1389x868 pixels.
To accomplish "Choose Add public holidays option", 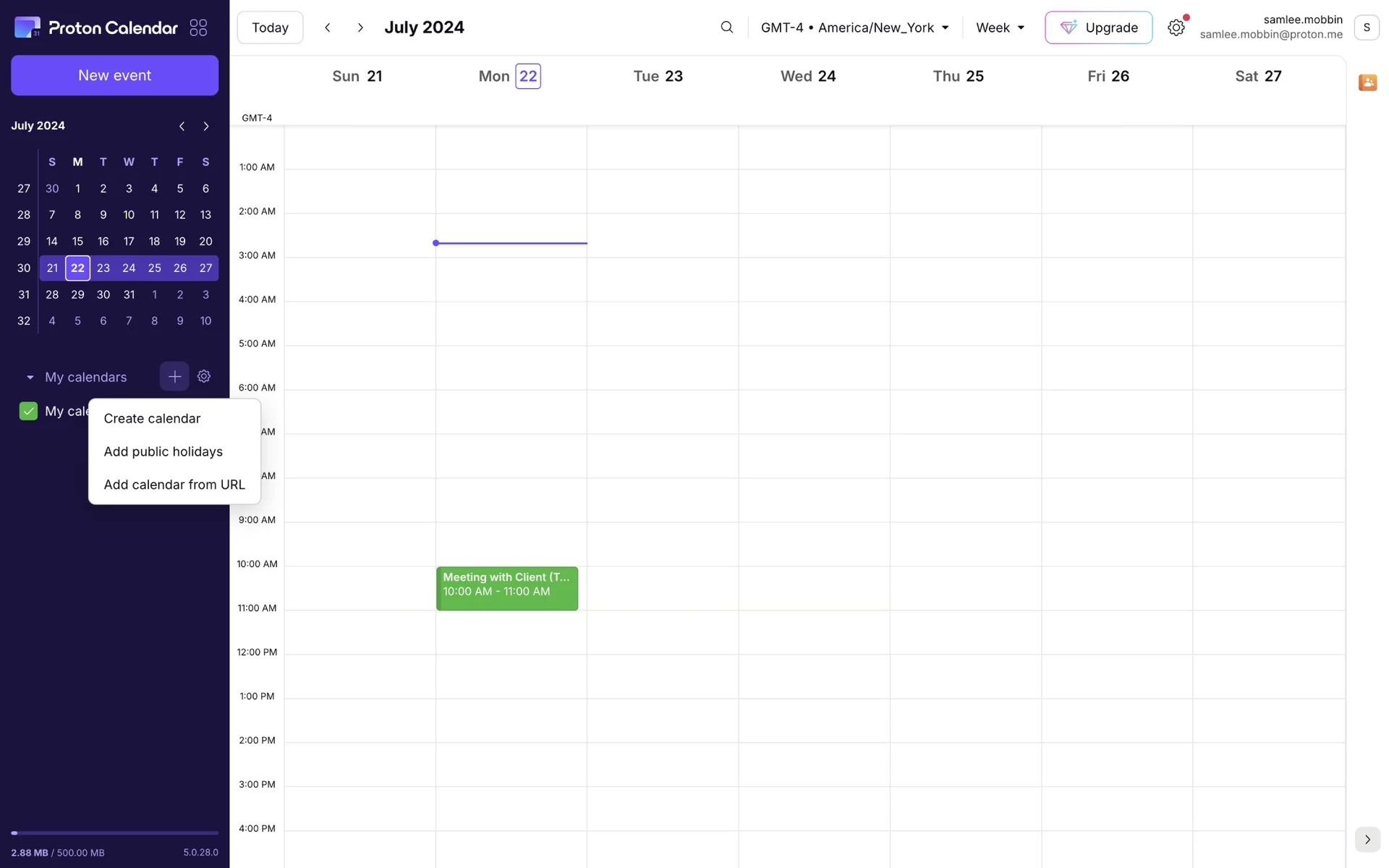I will (x=163, y=451).
